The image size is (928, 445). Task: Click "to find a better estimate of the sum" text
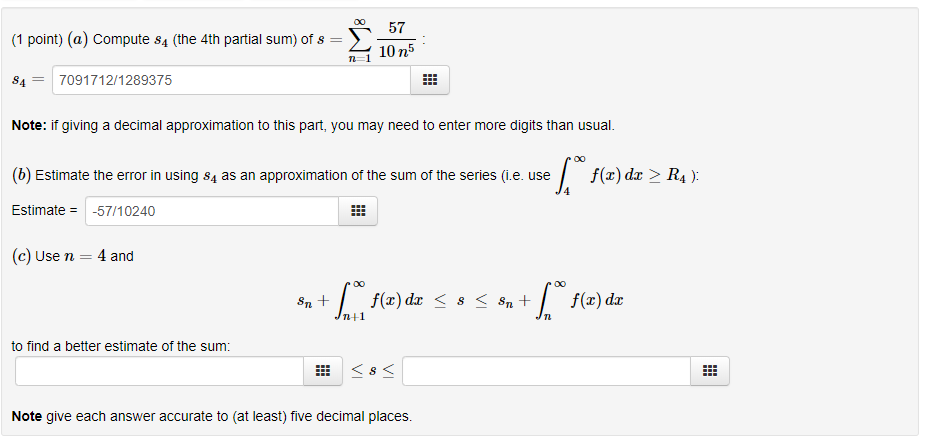[x=121, y=346]
